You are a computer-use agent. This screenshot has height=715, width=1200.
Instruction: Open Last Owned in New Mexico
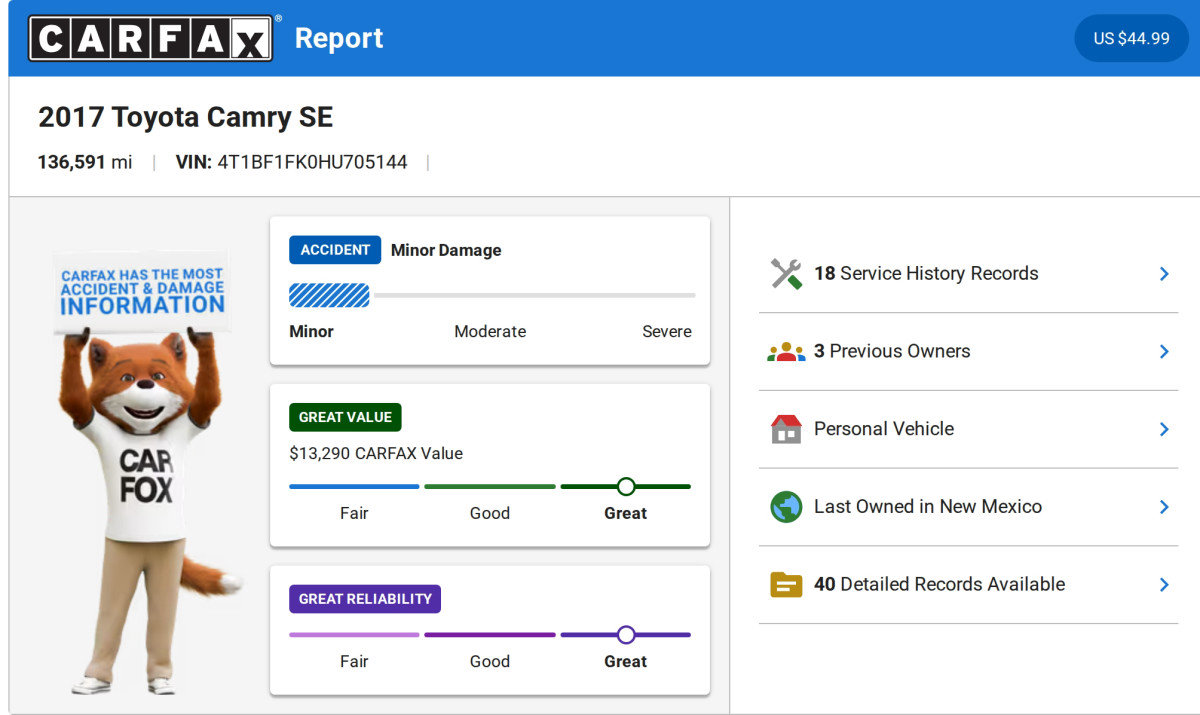(x=968, y=507)
